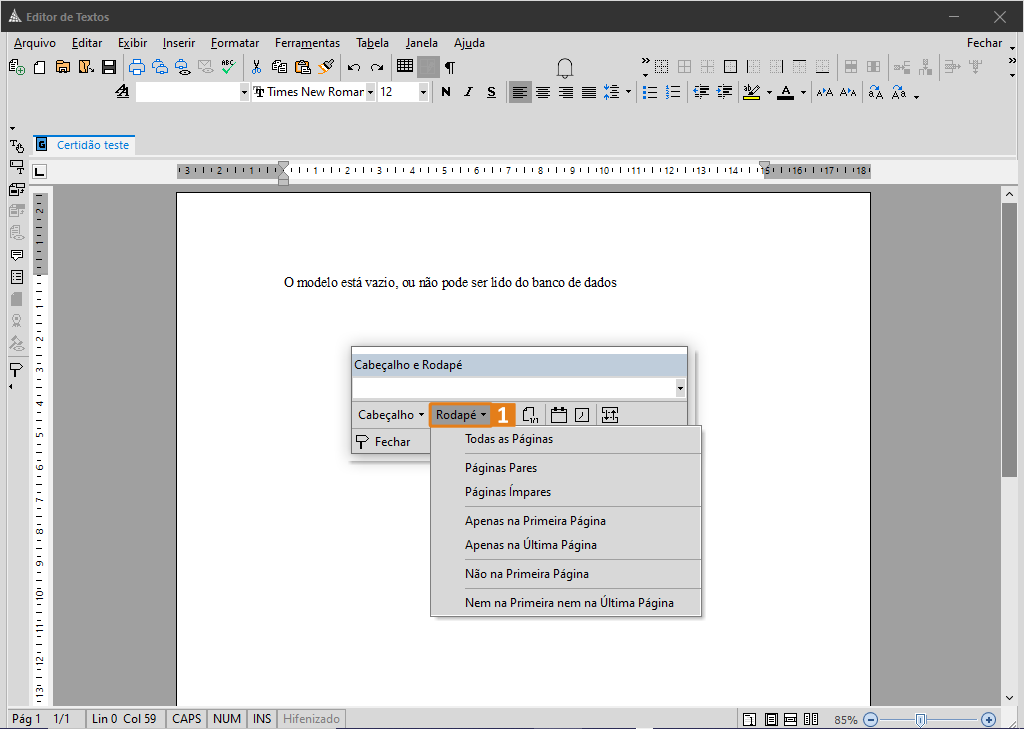Apply numbered list formatting

673,92
